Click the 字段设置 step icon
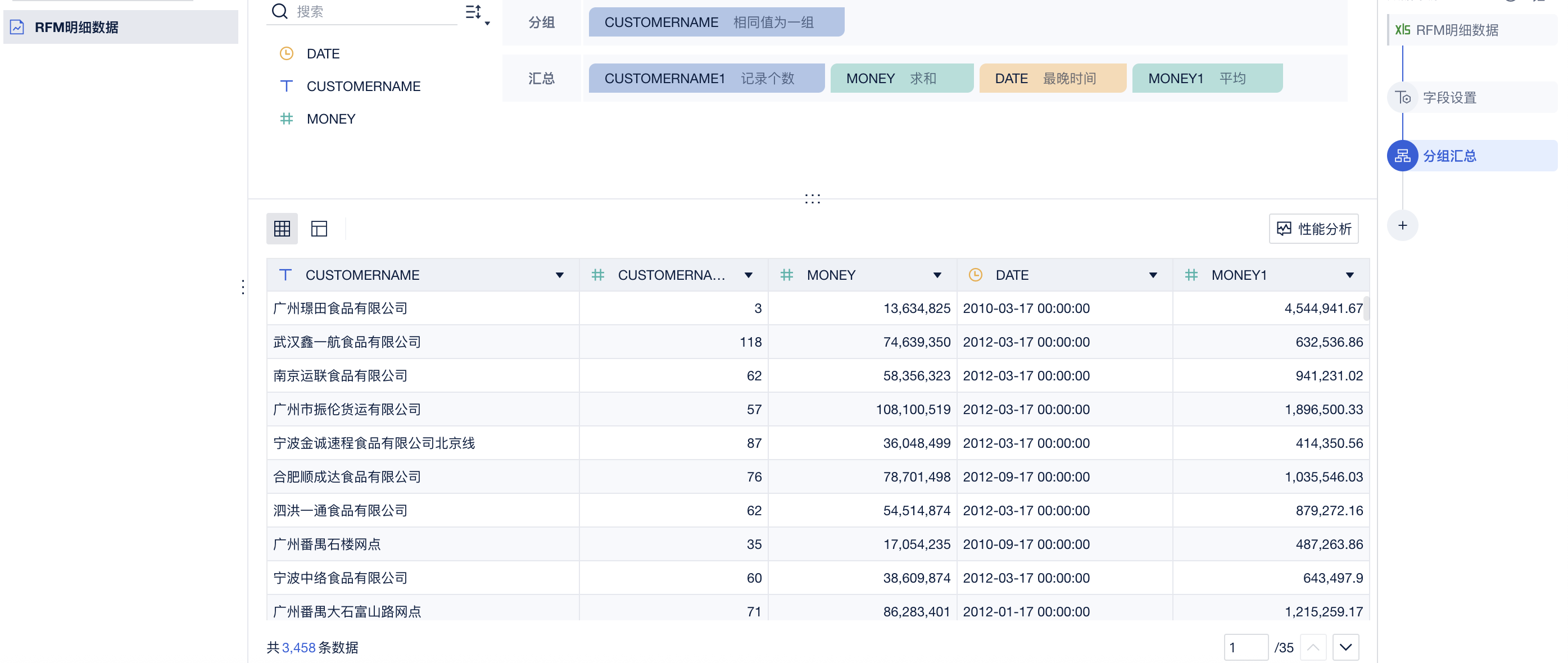The height and width of the screenshot is (663, 1568). [1402, 97]
